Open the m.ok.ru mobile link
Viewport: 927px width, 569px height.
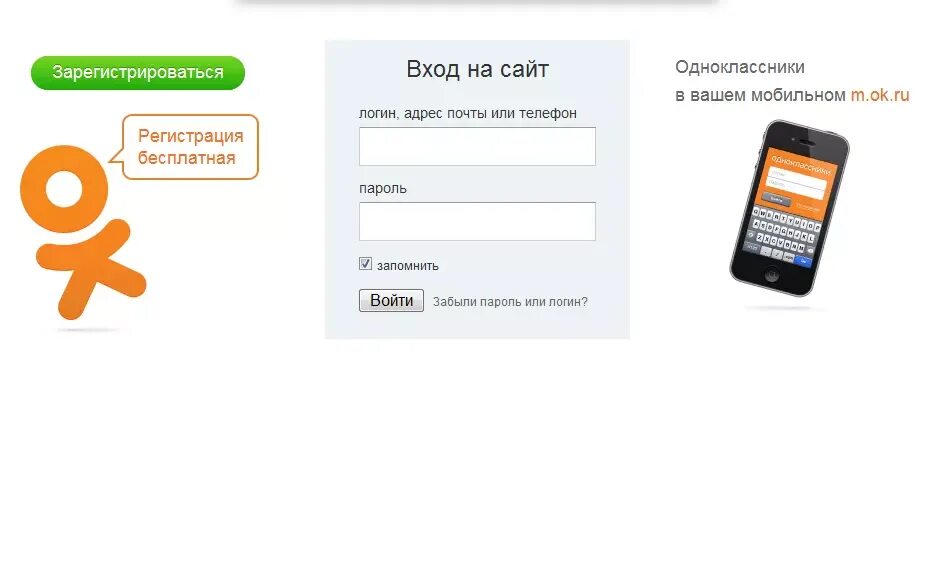pos(880,95)
